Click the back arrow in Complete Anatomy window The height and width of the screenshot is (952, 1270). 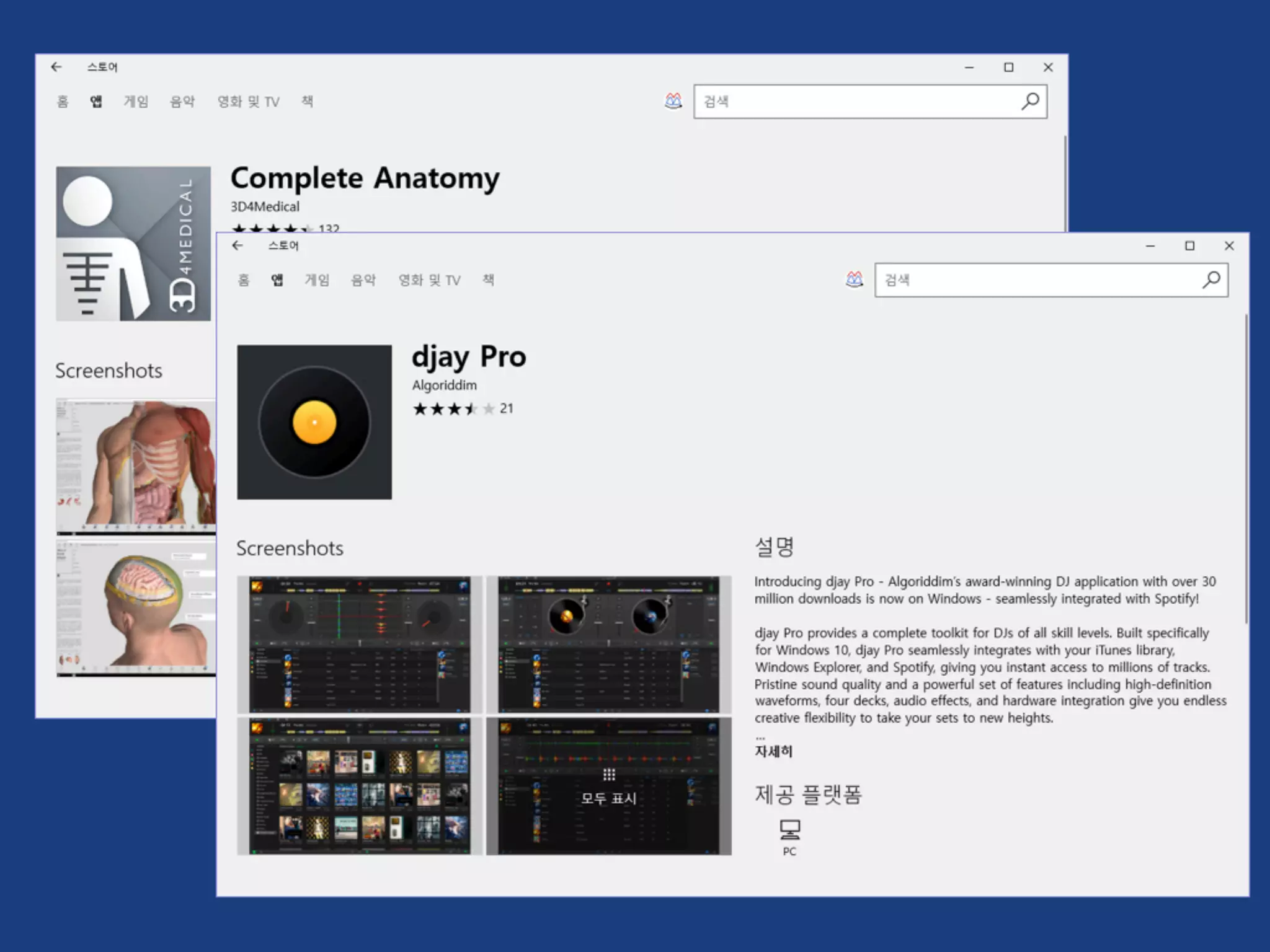click(56, 67)
